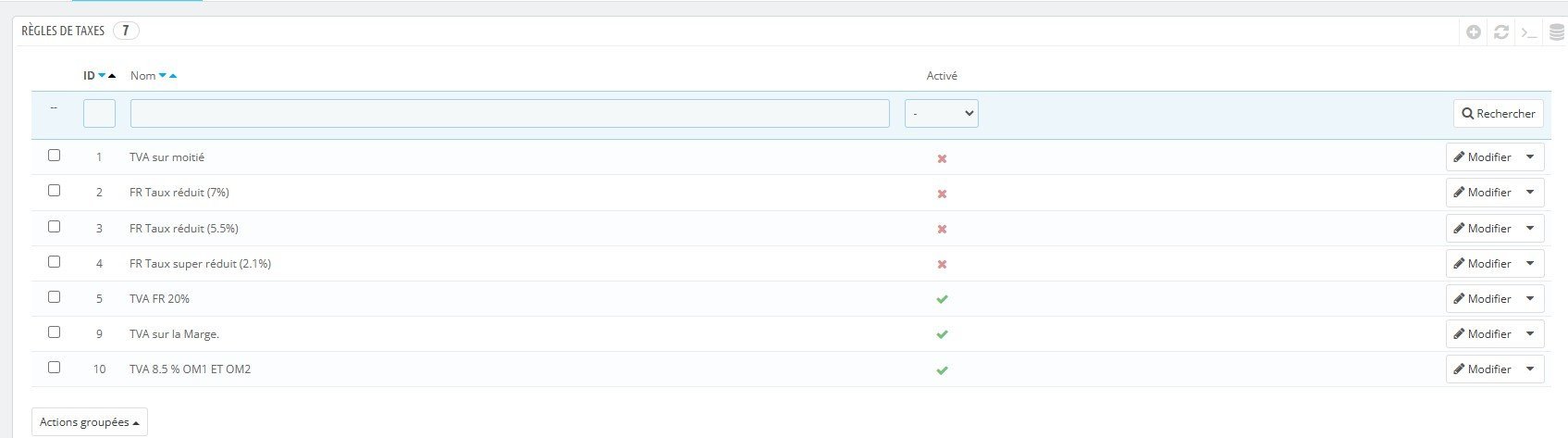
Task: Refresh the tax rules list
Action: 1501,32
